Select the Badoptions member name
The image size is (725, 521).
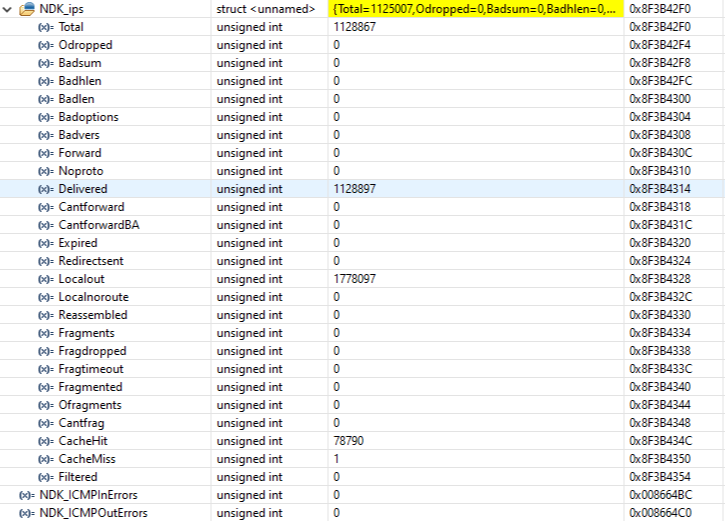click(88, 117)
